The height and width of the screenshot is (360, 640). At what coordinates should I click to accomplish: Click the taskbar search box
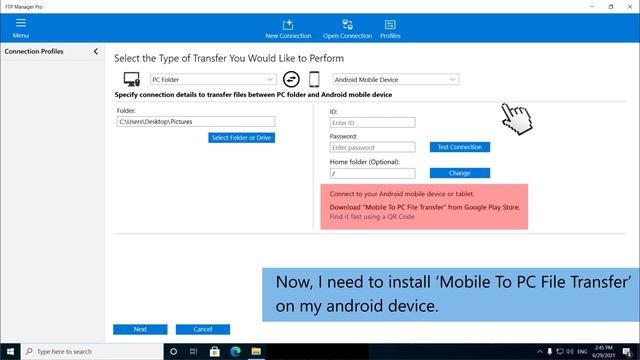coord(92,351)
